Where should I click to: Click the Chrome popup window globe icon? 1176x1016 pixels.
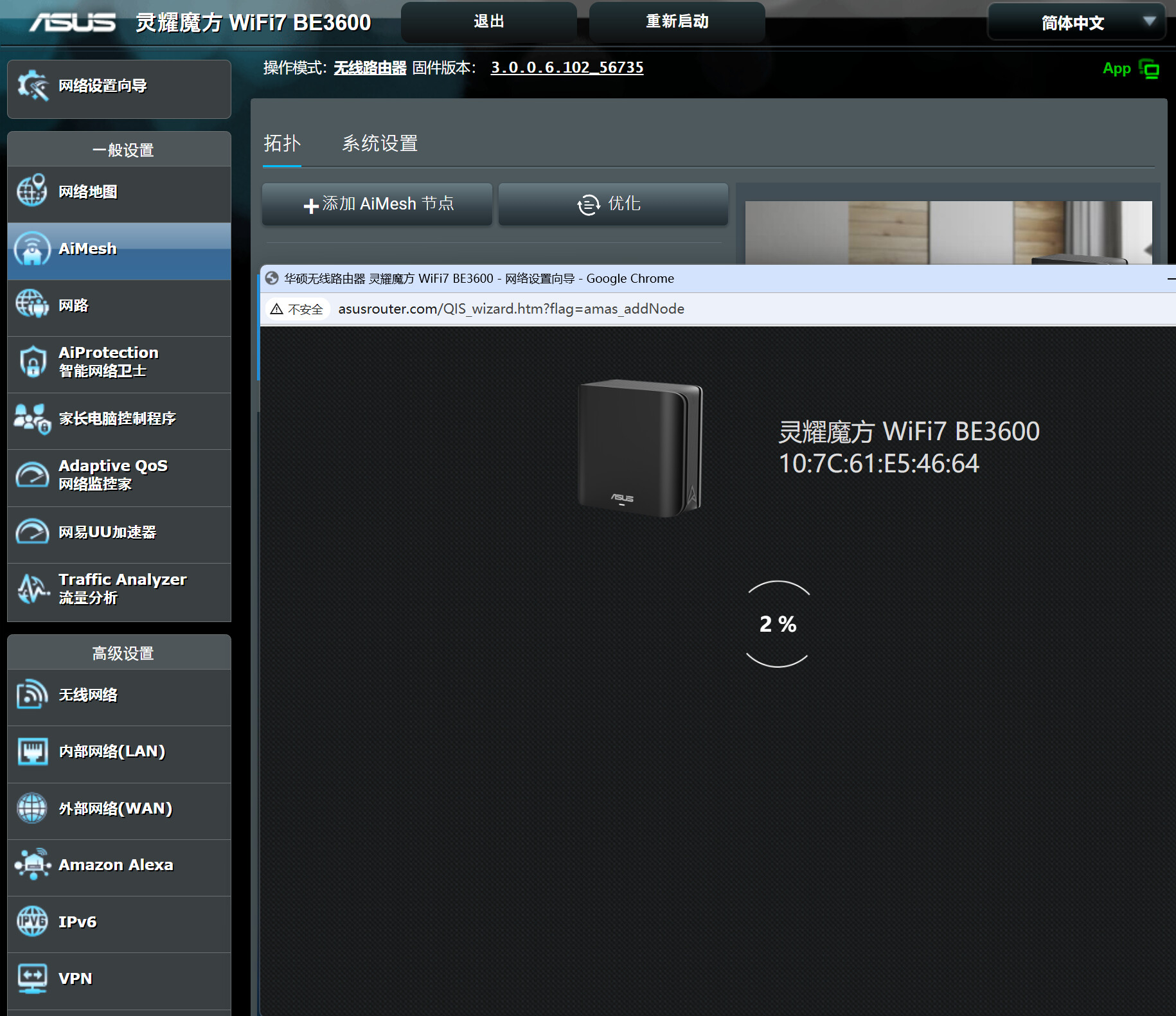click(272, 278)
